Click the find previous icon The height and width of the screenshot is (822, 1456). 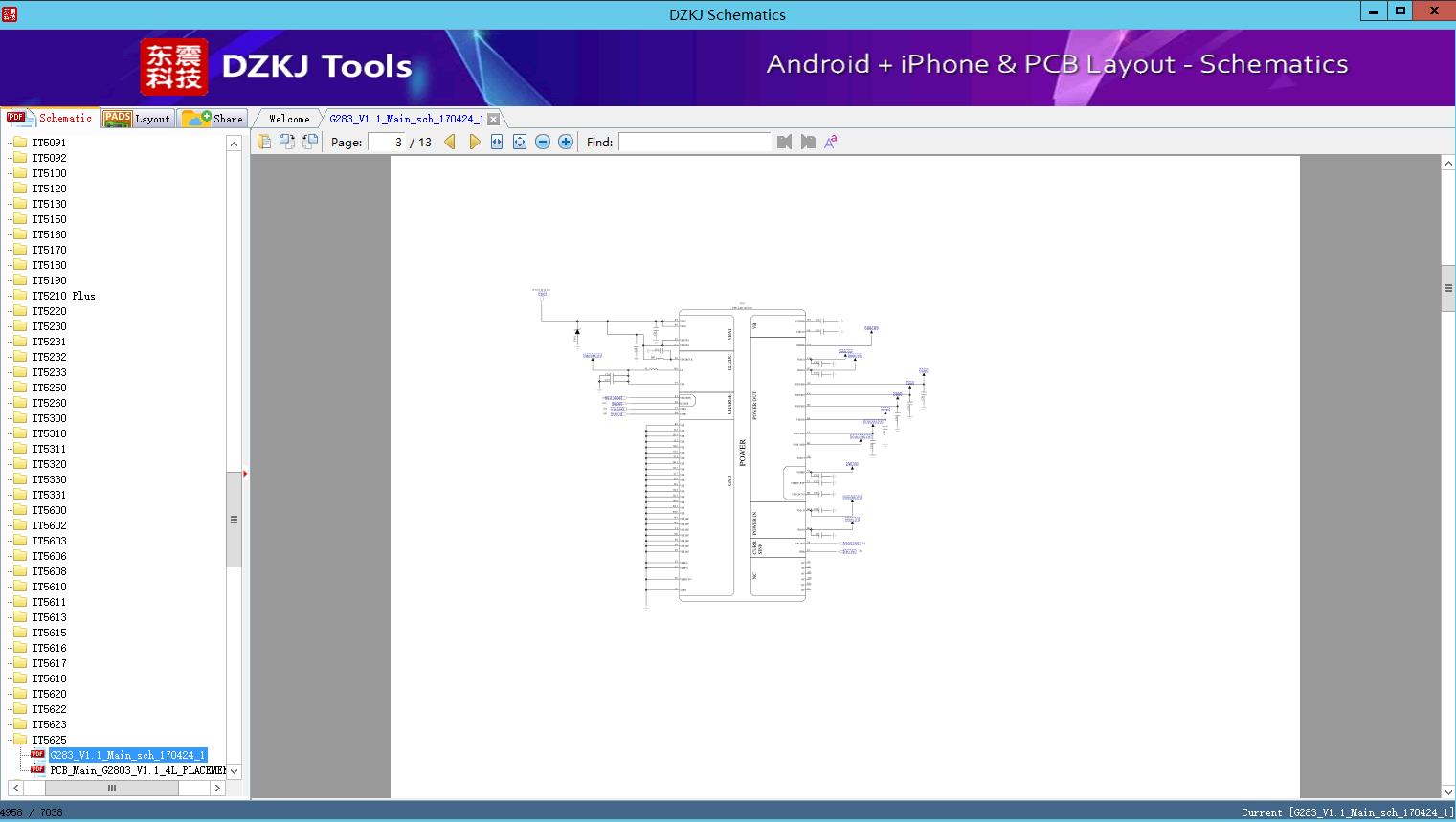click(x=785, y=142)
